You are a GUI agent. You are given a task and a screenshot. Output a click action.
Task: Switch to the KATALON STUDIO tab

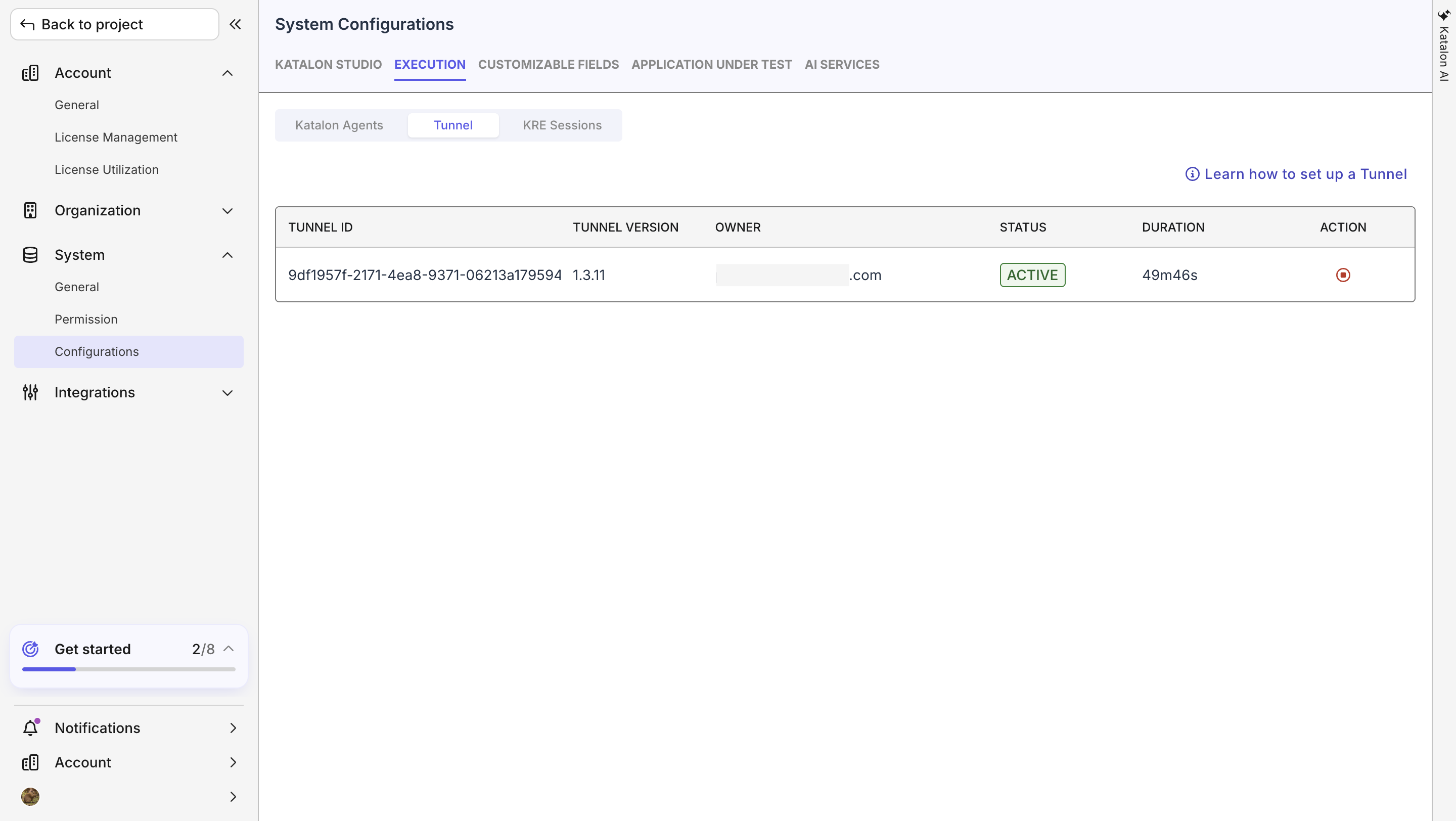(329, 64)
